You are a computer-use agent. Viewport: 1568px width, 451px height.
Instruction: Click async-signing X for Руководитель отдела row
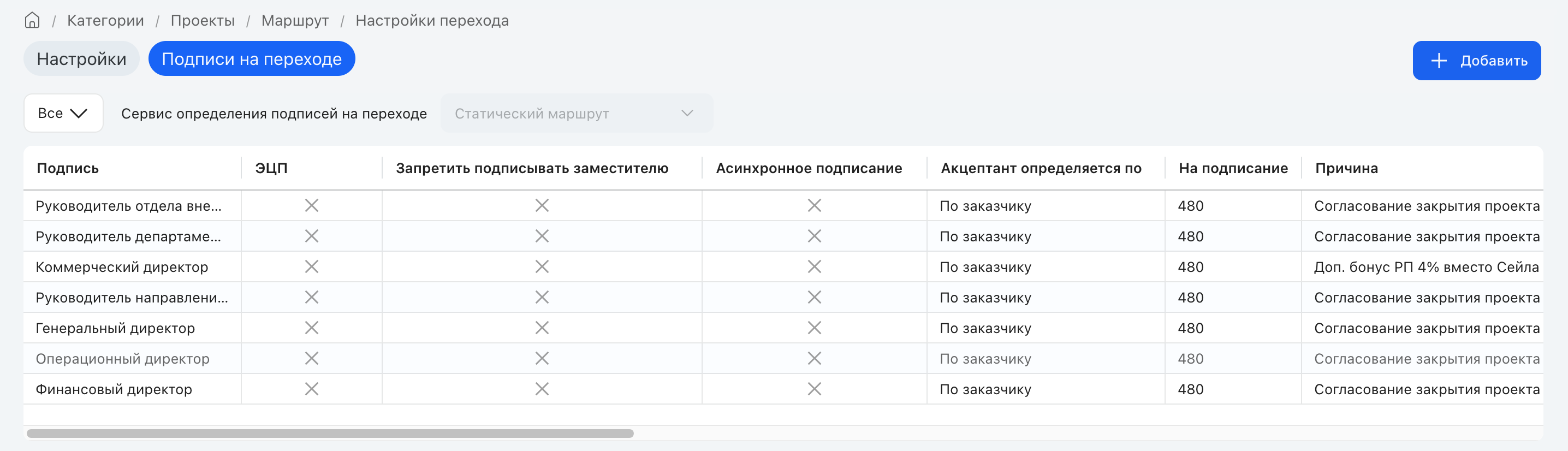(815, 206)
